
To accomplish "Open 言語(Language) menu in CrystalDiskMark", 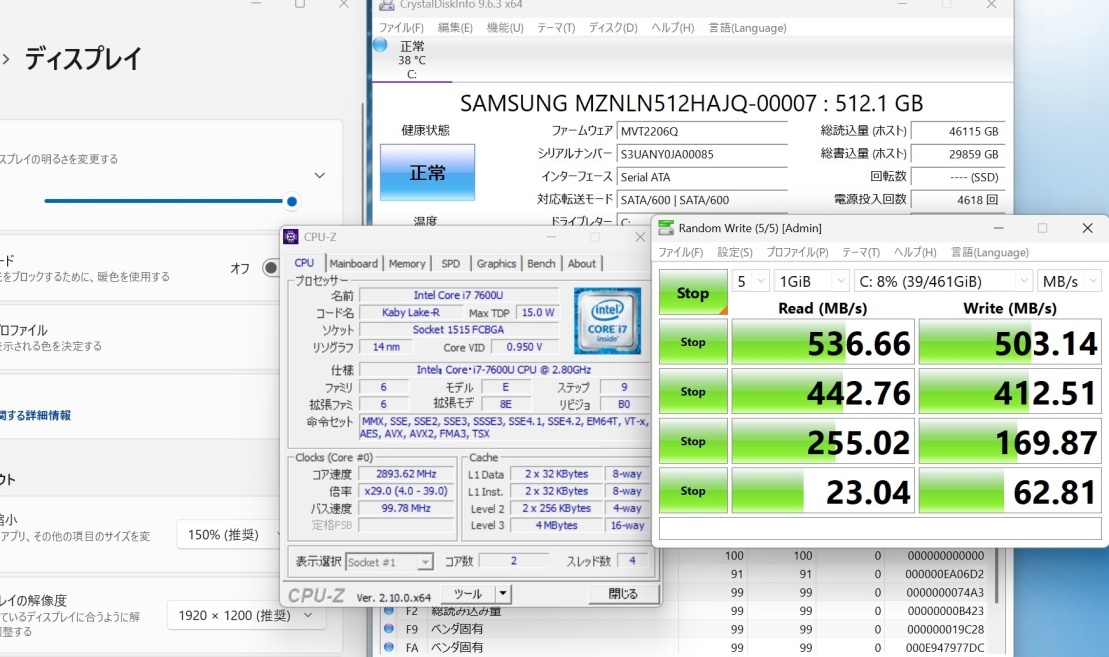I will pyautogui.click(x=990, y=252).
